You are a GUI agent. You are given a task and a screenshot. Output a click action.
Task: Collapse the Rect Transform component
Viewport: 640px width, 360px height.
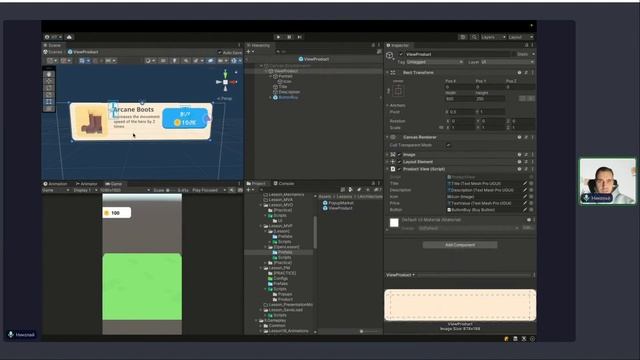387,73
